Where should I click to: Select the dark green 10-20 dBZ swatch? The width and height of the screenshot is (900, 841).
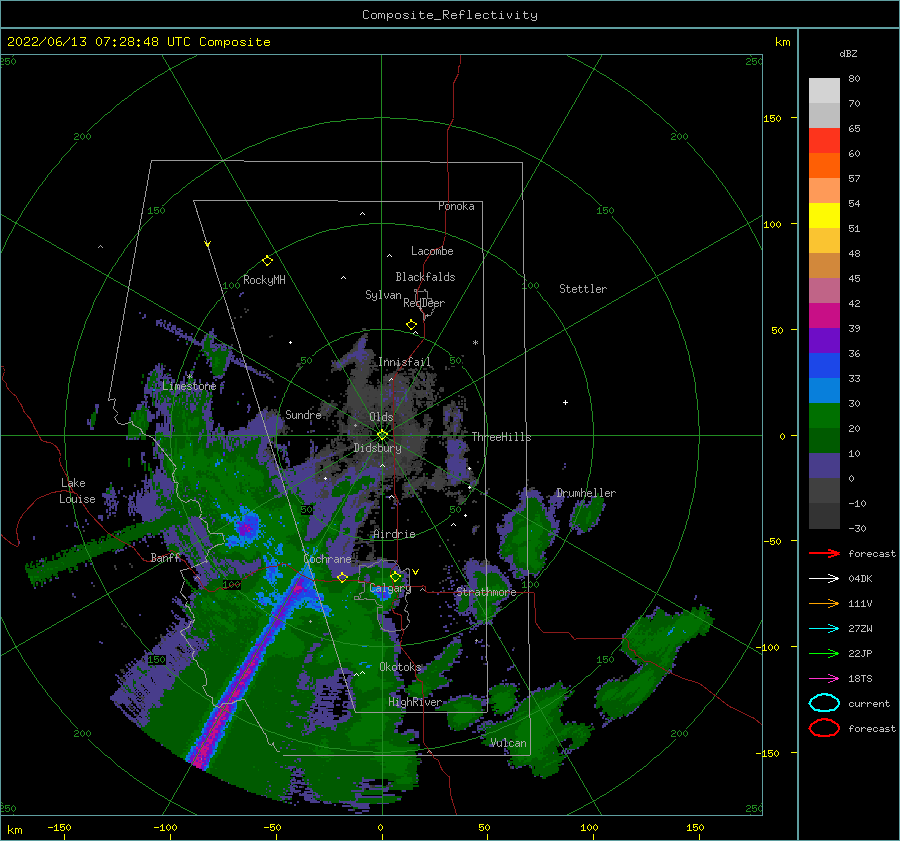click(824, 440)
